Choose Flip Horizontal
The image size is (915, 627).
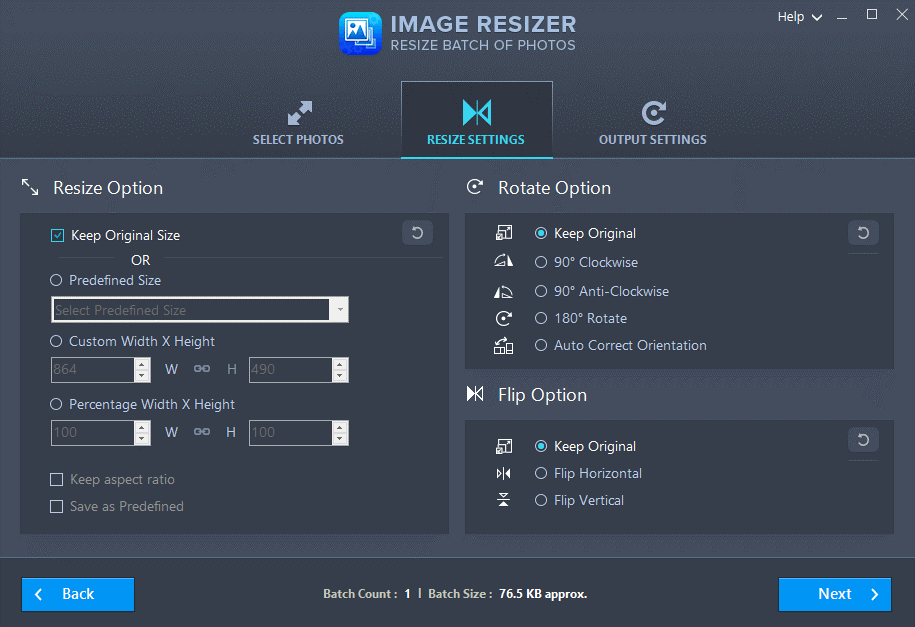point(541,473)
